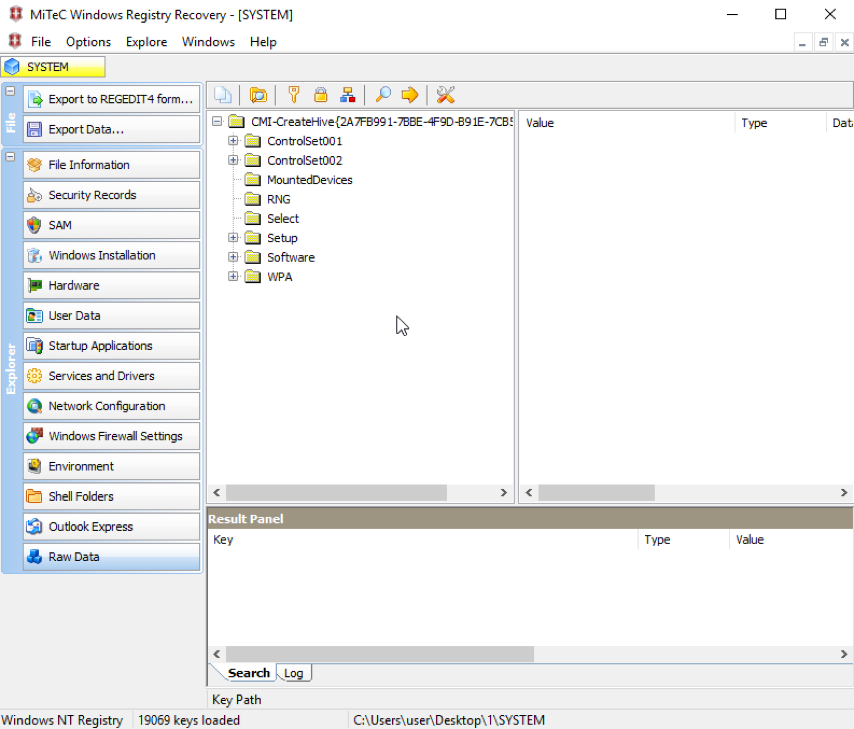Viewport: 854px width, 729px height.
Task: Click the '19069 keys loaded' status text
Action: click(188, 720)
